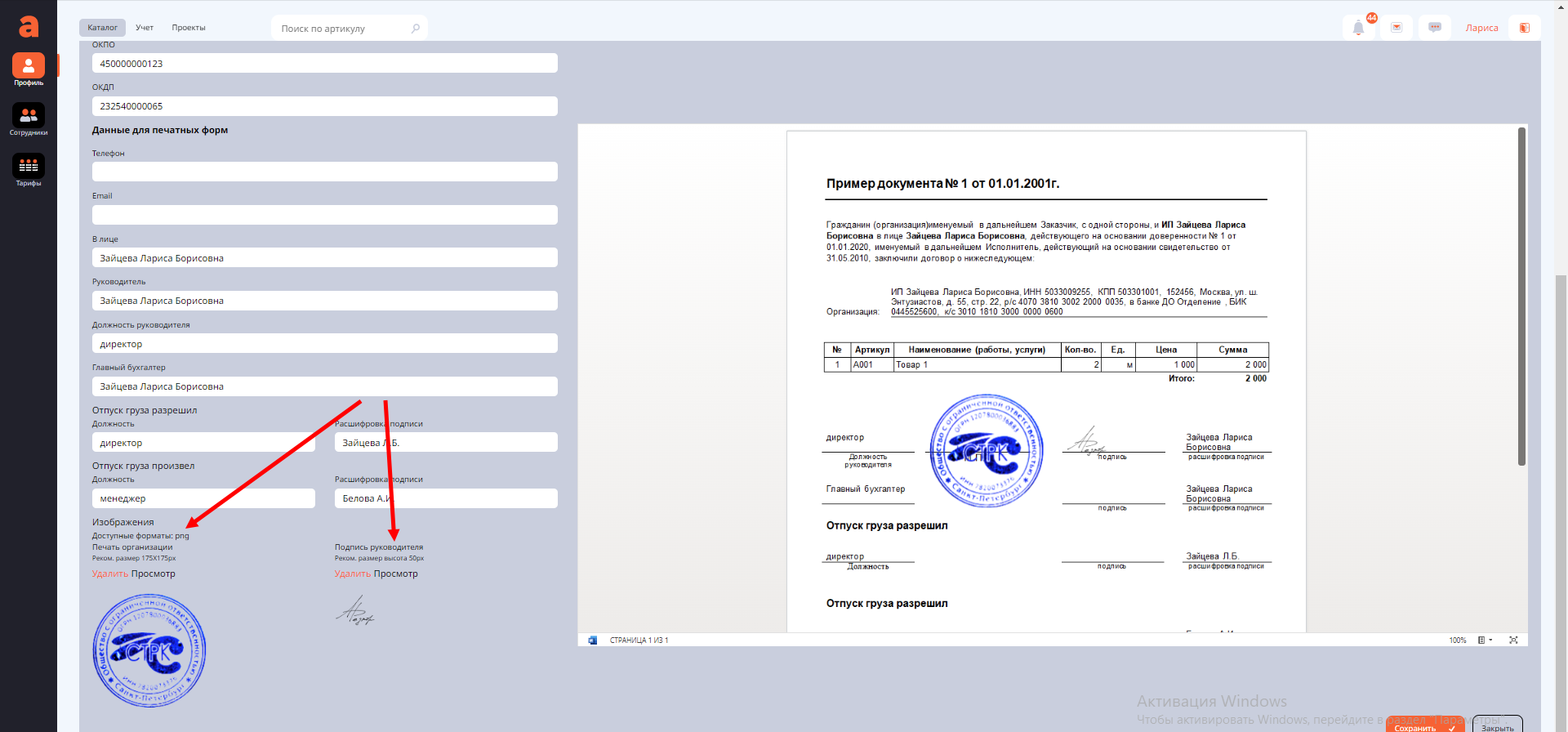The image size is (1568, 732).
Task: Click the Word icon in viewer footer
Action: (x=593, y=640)
